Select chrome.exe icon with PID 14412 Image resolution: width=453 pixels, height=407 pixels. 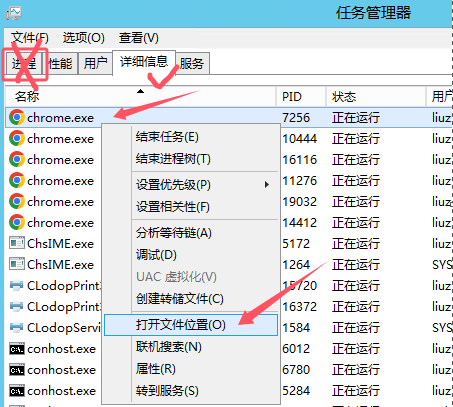point(17,222)
